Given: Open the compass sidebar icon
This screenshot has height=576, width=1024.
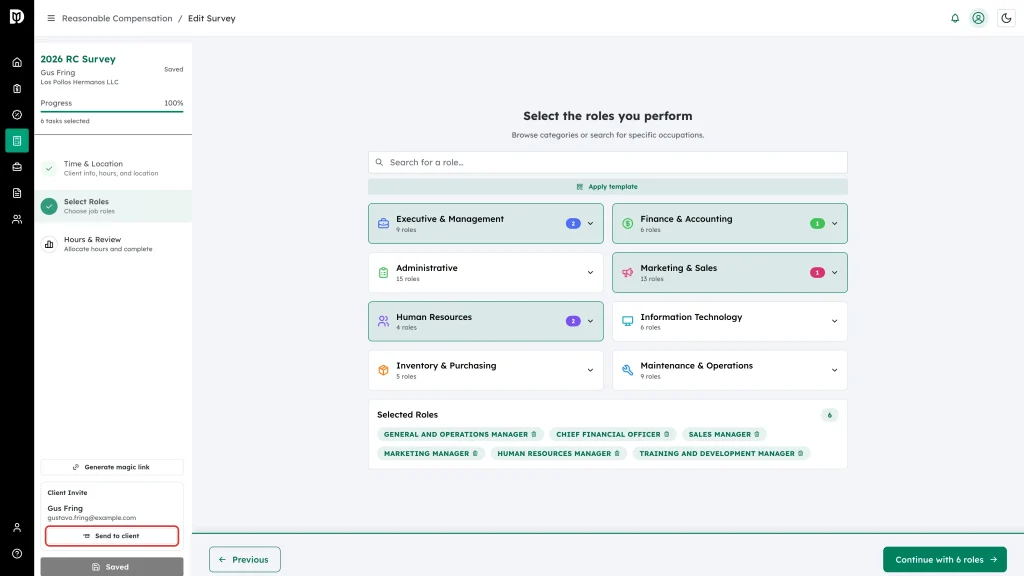Looking at the screenshot, I should tap(17, 115).
